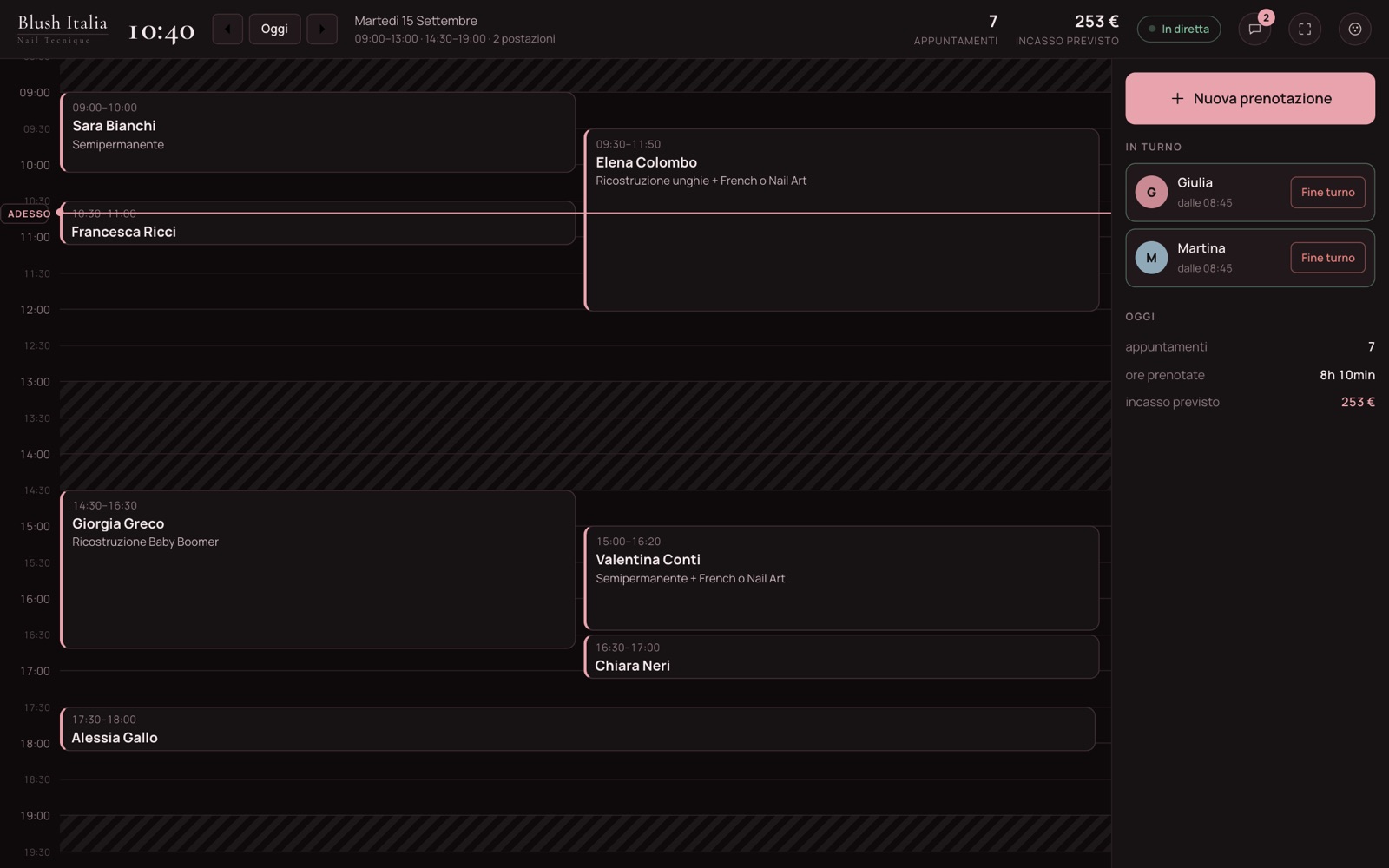End Giulia's shift with Fine turno
1389x868 pixels.
(1327, 193)
